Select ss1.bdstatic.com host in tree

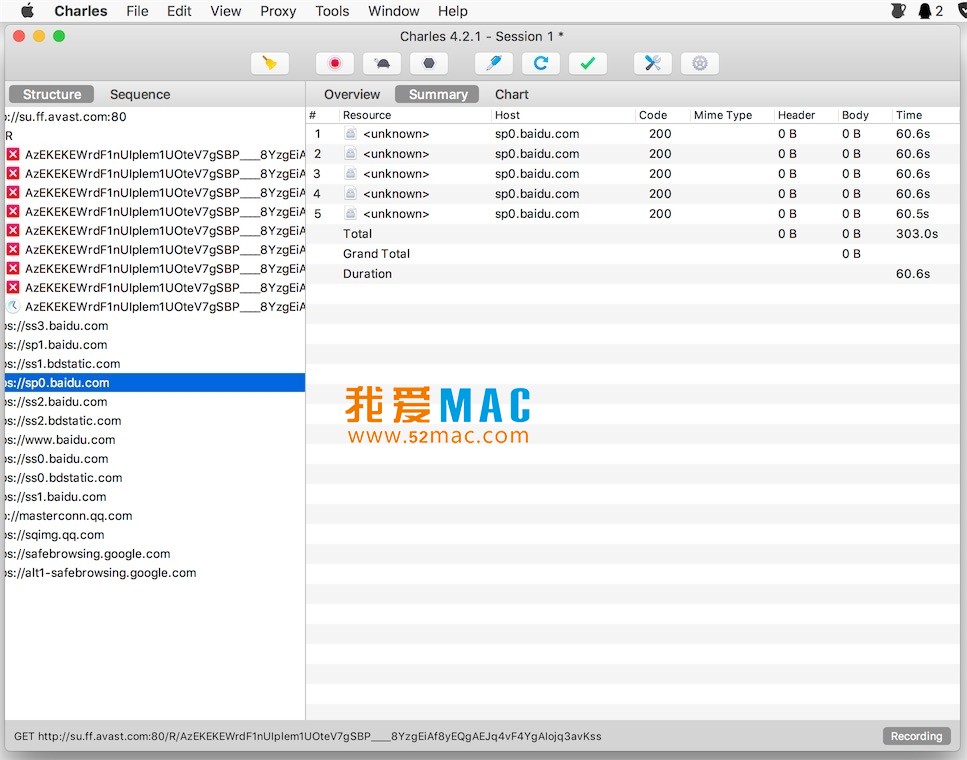63,364
